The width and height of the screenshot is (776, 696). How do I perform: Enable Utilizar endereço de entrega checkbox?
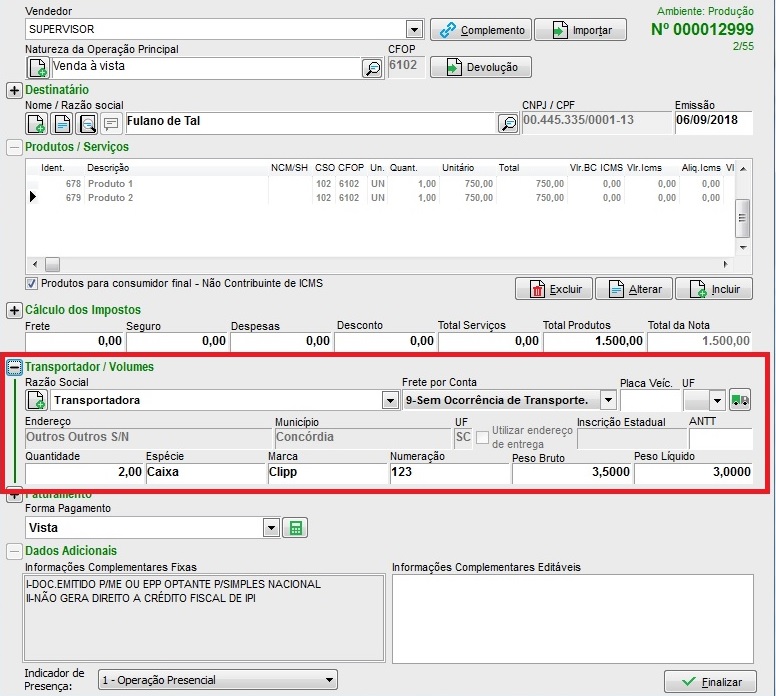(x=483, y=437)
